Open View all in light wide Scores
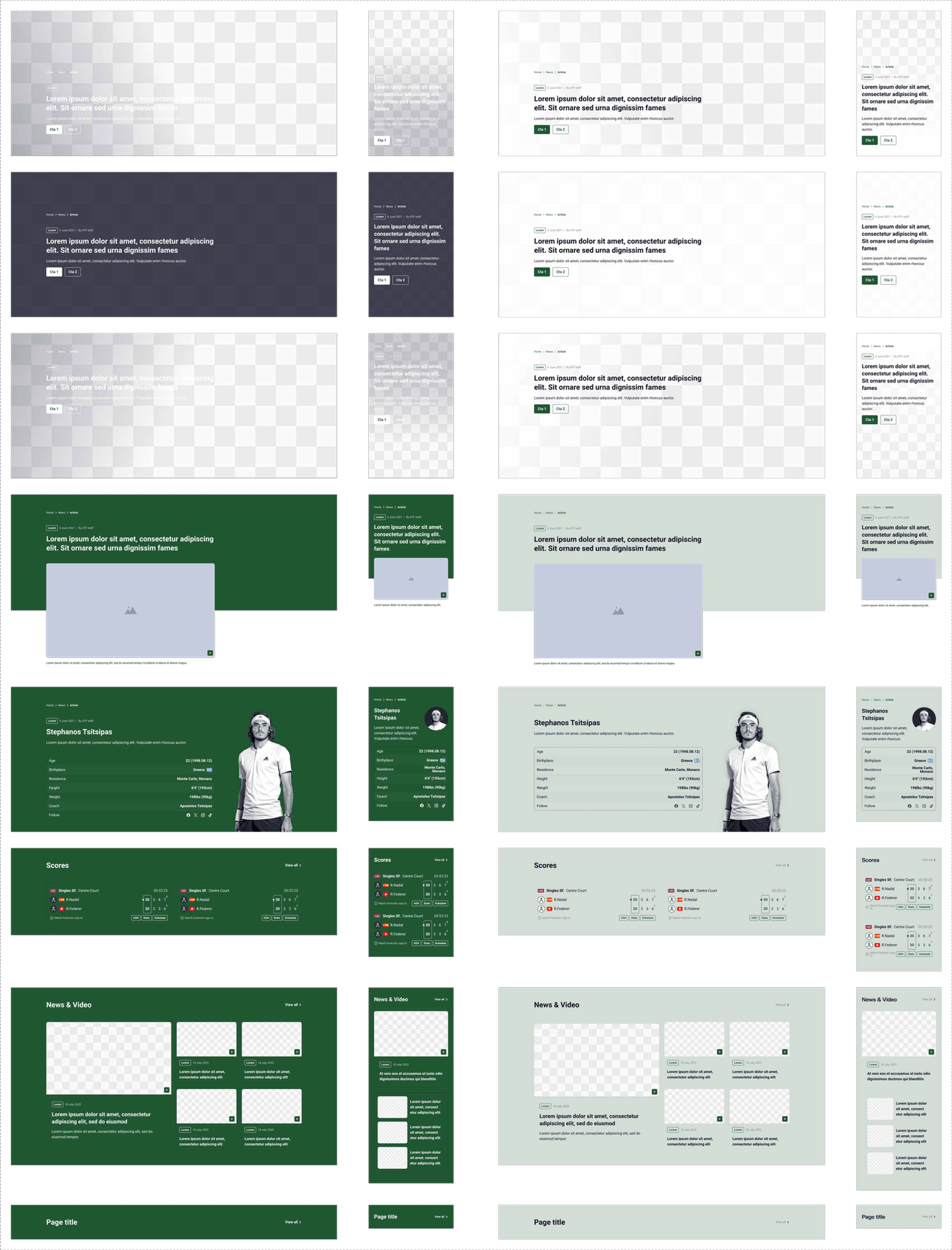952x1250 pixels. coord(782,865)
